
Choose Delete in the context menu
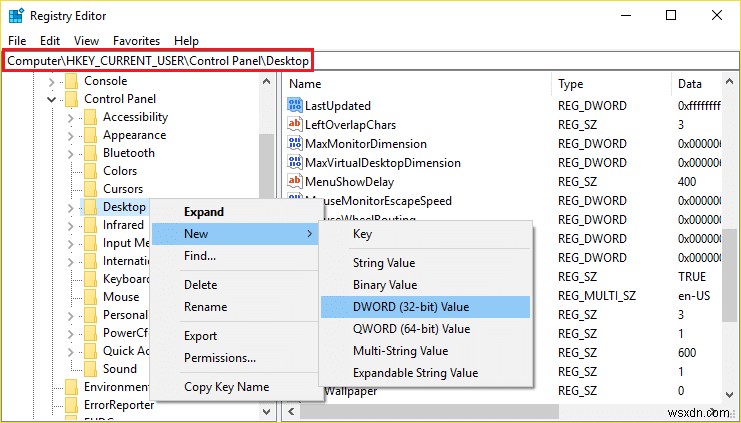(x=235, y=285)
